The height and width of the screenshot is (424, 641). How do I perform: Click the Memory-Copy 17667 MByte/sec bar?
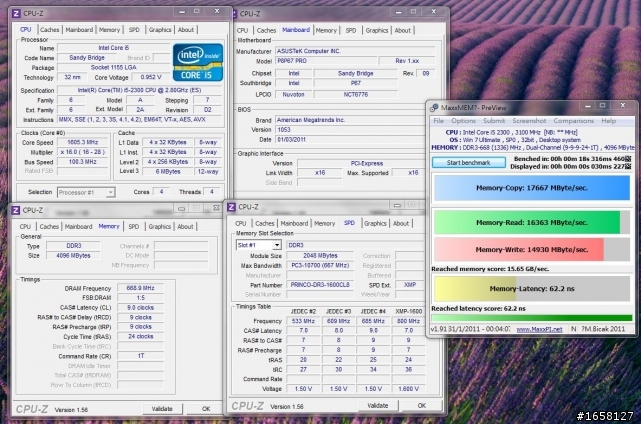532,188
